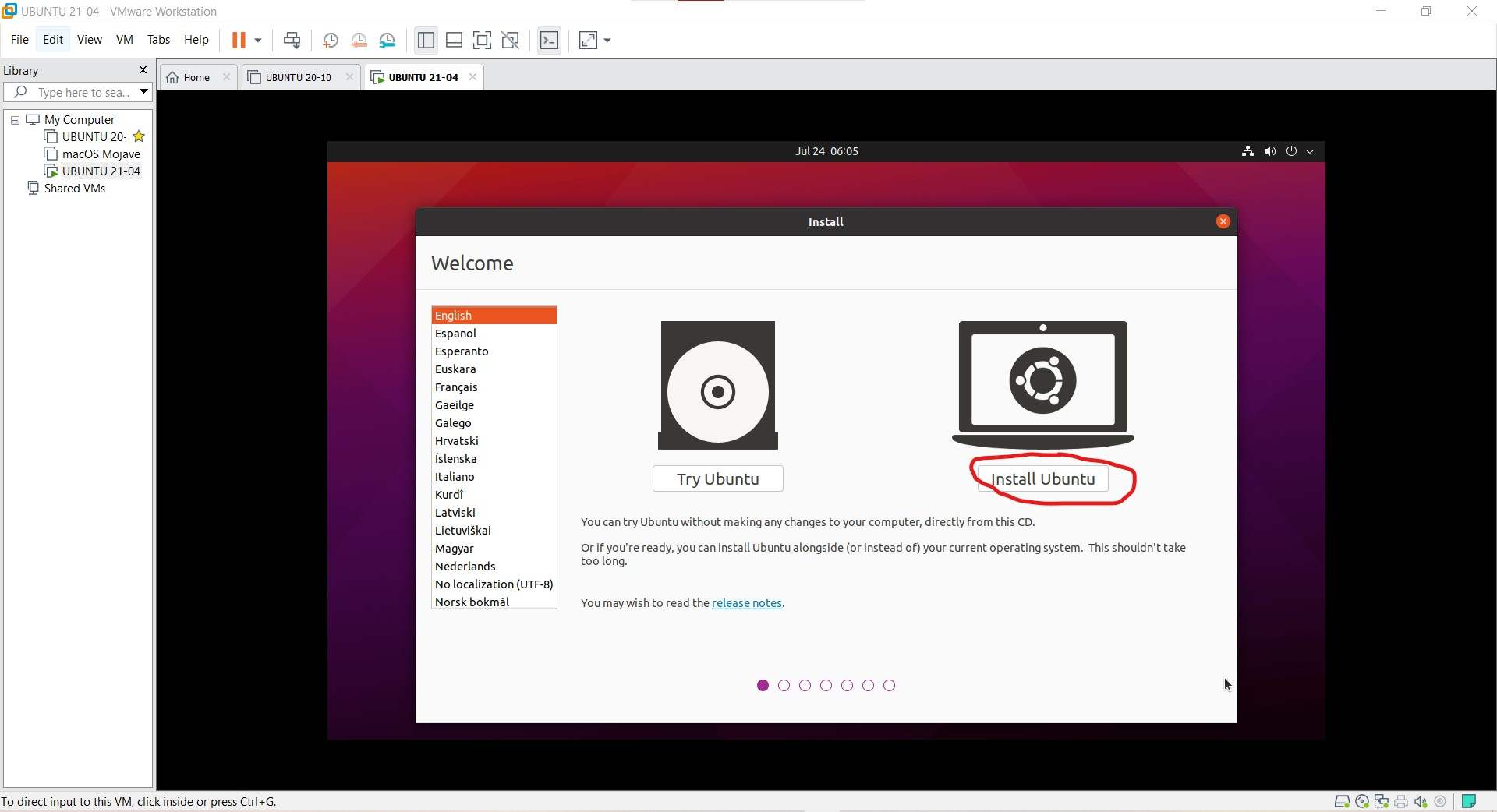This screenshot has height=812, width=1497.
Task: Close the Home tab
Action: tap(226, 76)
